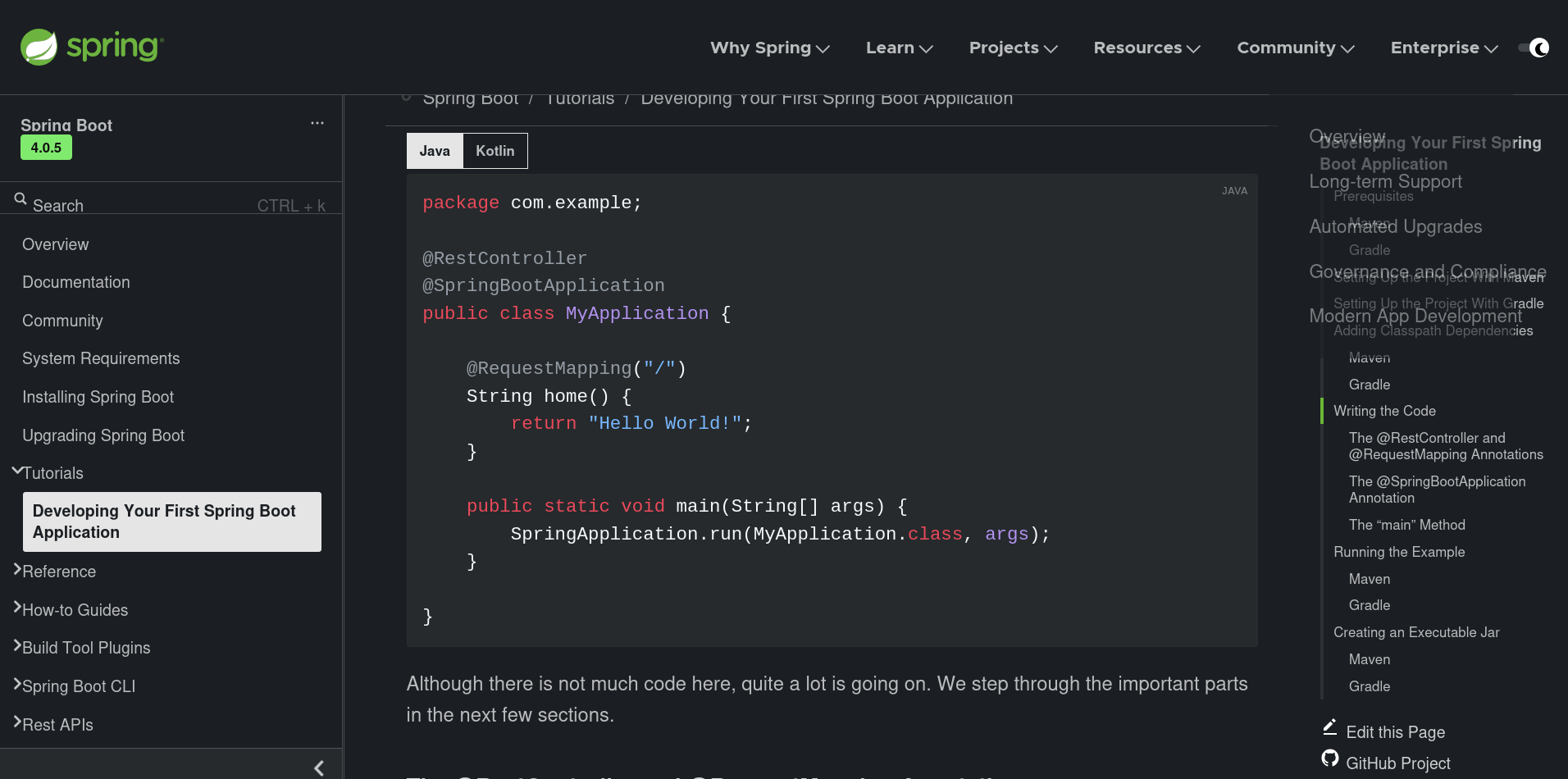The width and height of the screenshot is (1568, 779).
Task: Open the Enterprise header menu
Action: click(x=1443, y=48)
